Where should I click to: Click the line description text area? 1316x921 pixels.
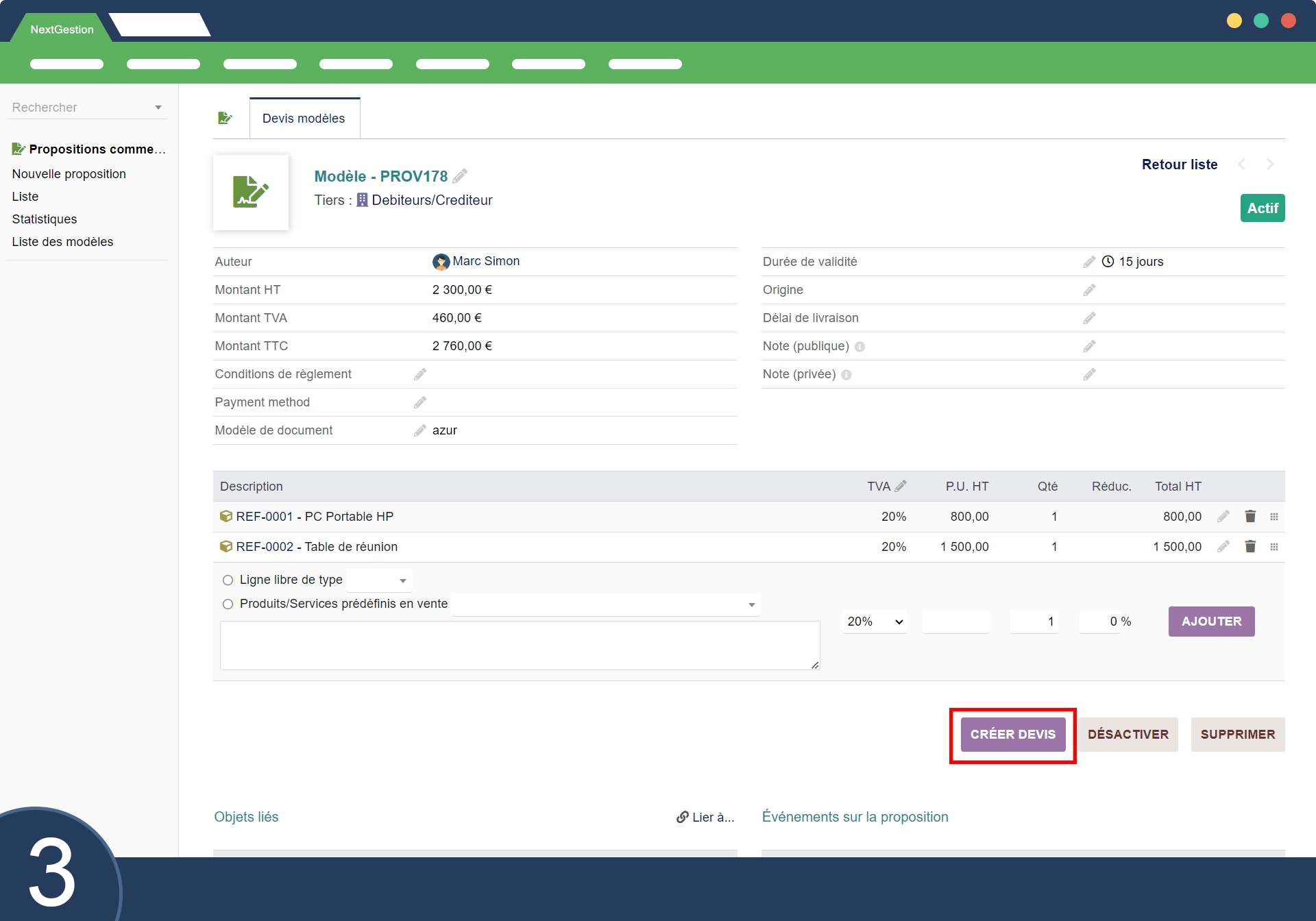pyautogui.click(x=519, y=646)
